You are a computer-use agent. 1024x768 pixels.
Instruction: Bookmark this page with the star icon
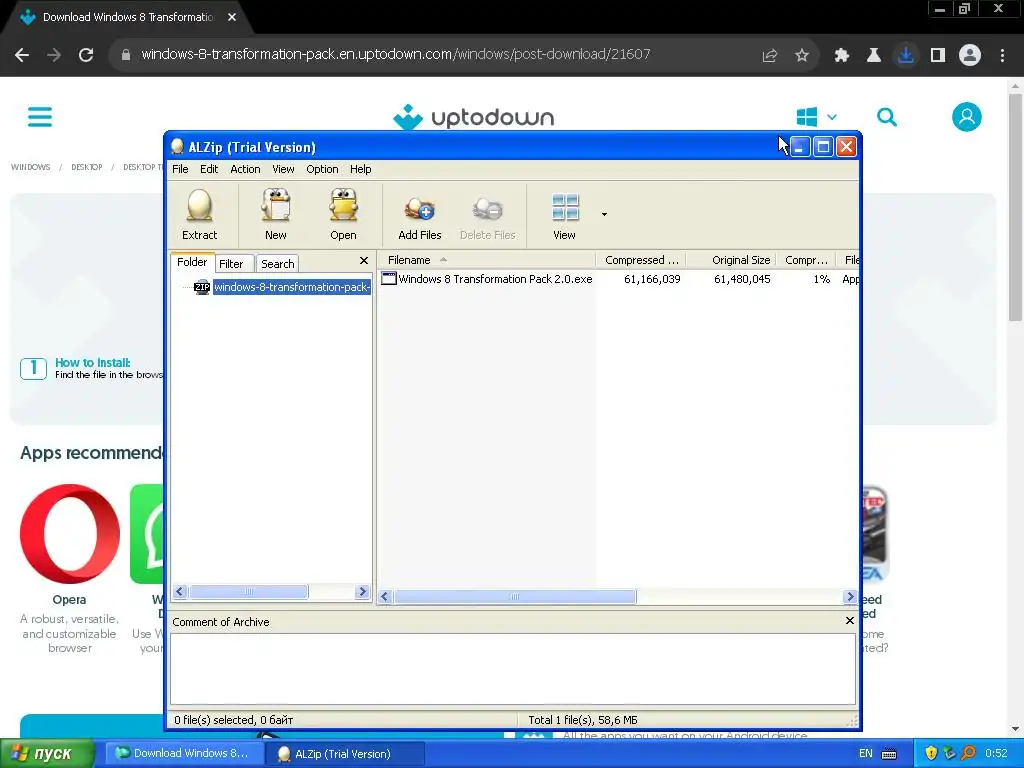coord(802,56)
